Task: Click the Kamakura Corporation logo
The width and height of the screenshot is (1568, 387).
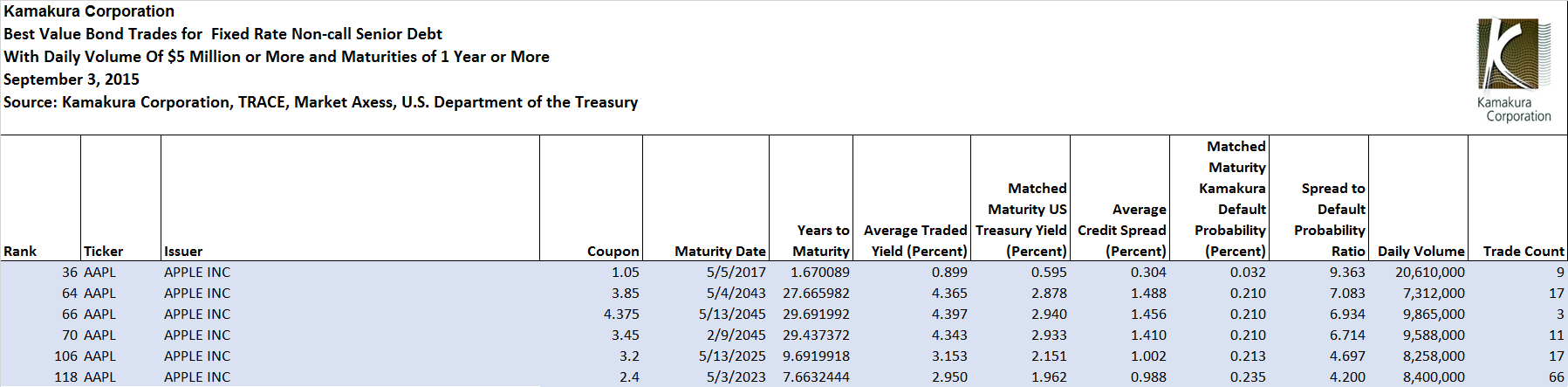Action: pyautogui.click(x=1514, y=70)
